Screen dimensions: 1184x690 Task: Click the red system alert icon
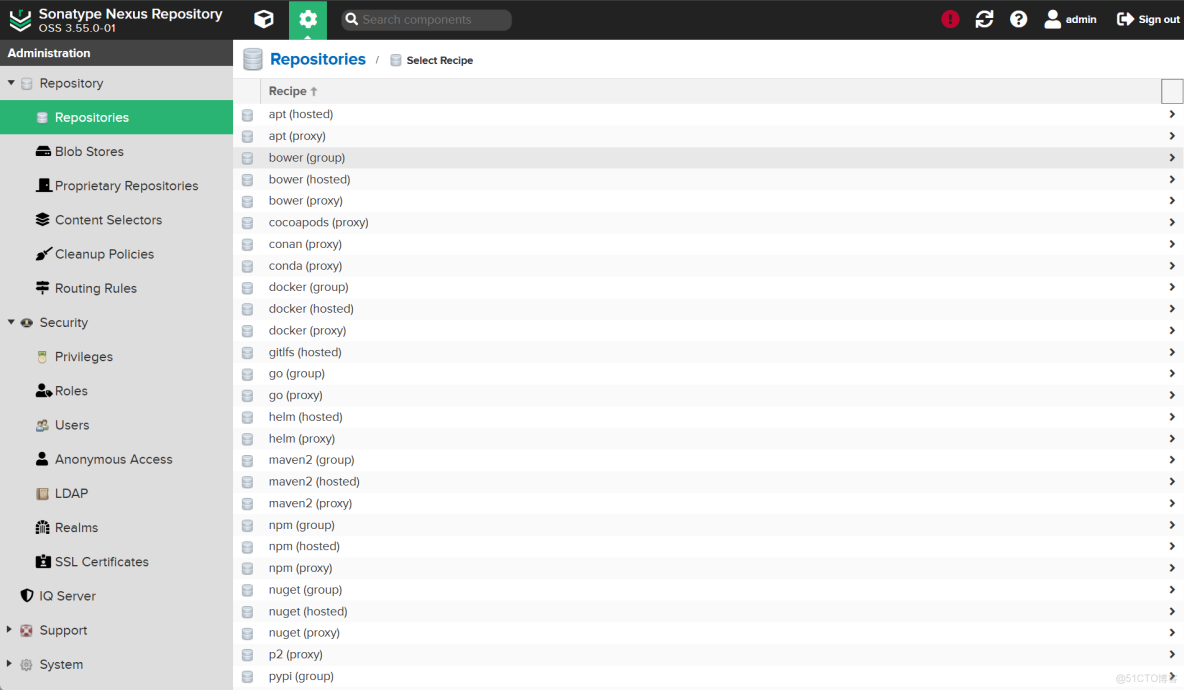[x=950, y=19]
